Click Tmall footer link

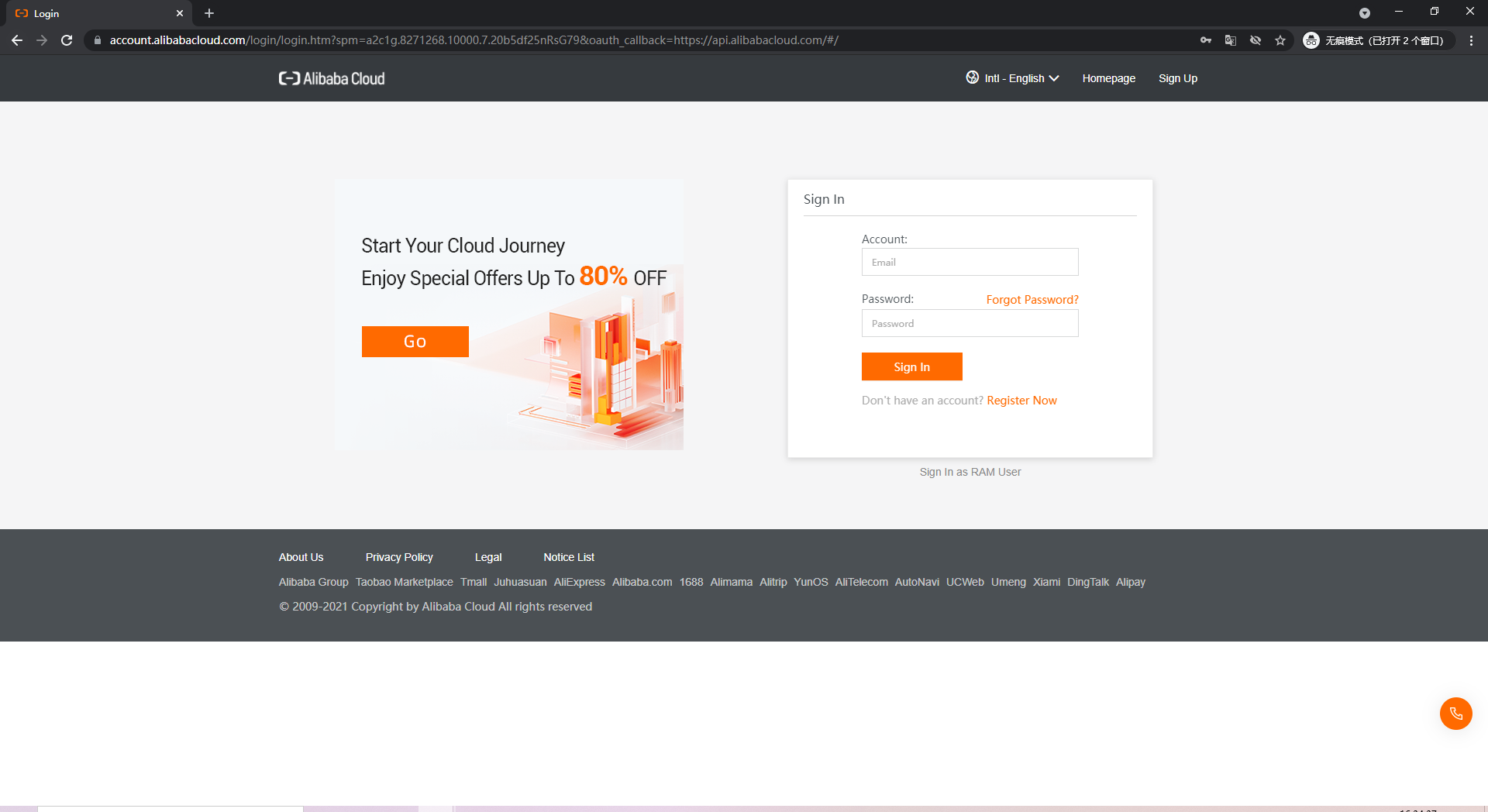474,582
